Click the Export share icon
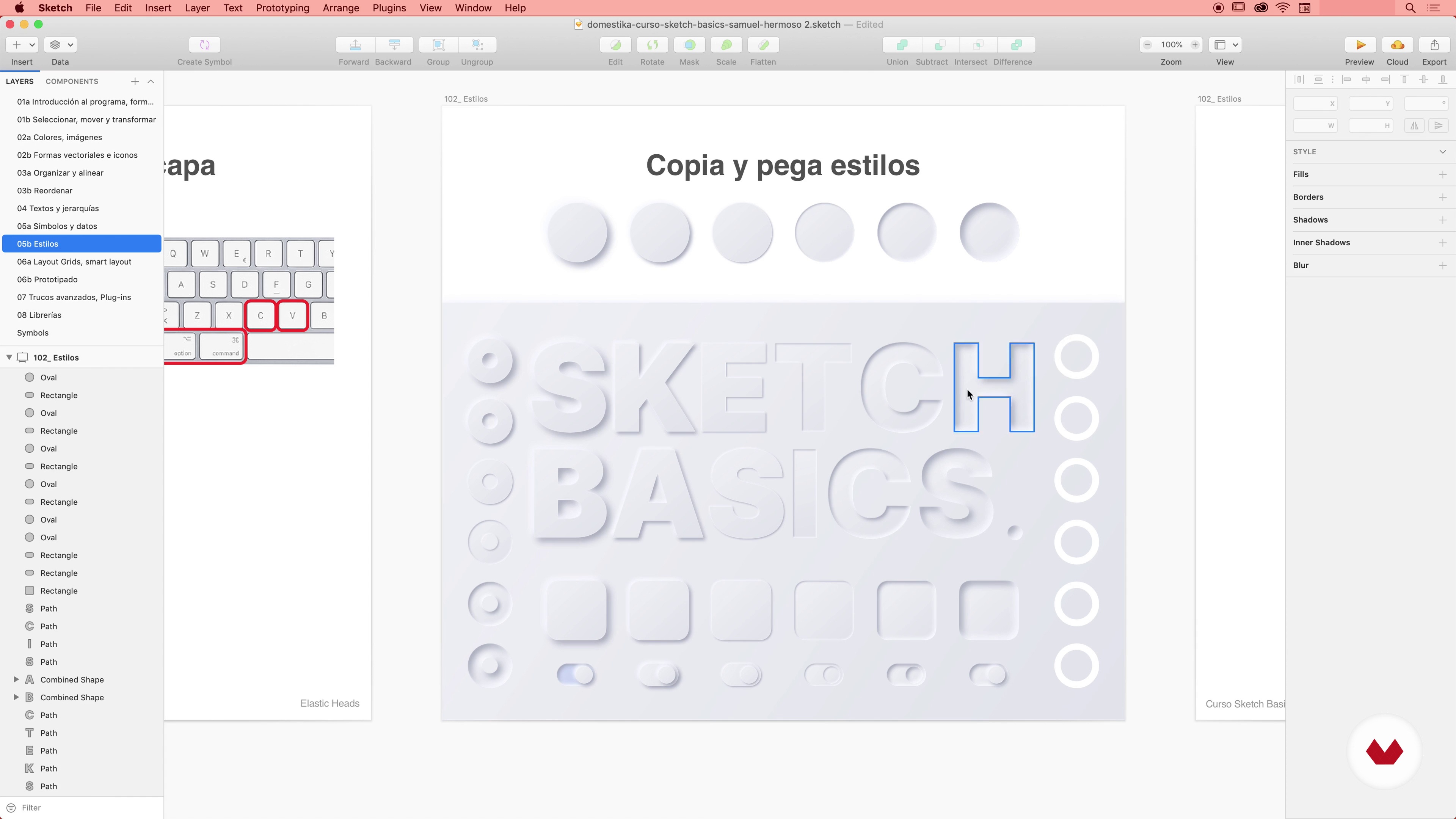1456x819 pixels. pyautogui.click(x=1434, y=45)
